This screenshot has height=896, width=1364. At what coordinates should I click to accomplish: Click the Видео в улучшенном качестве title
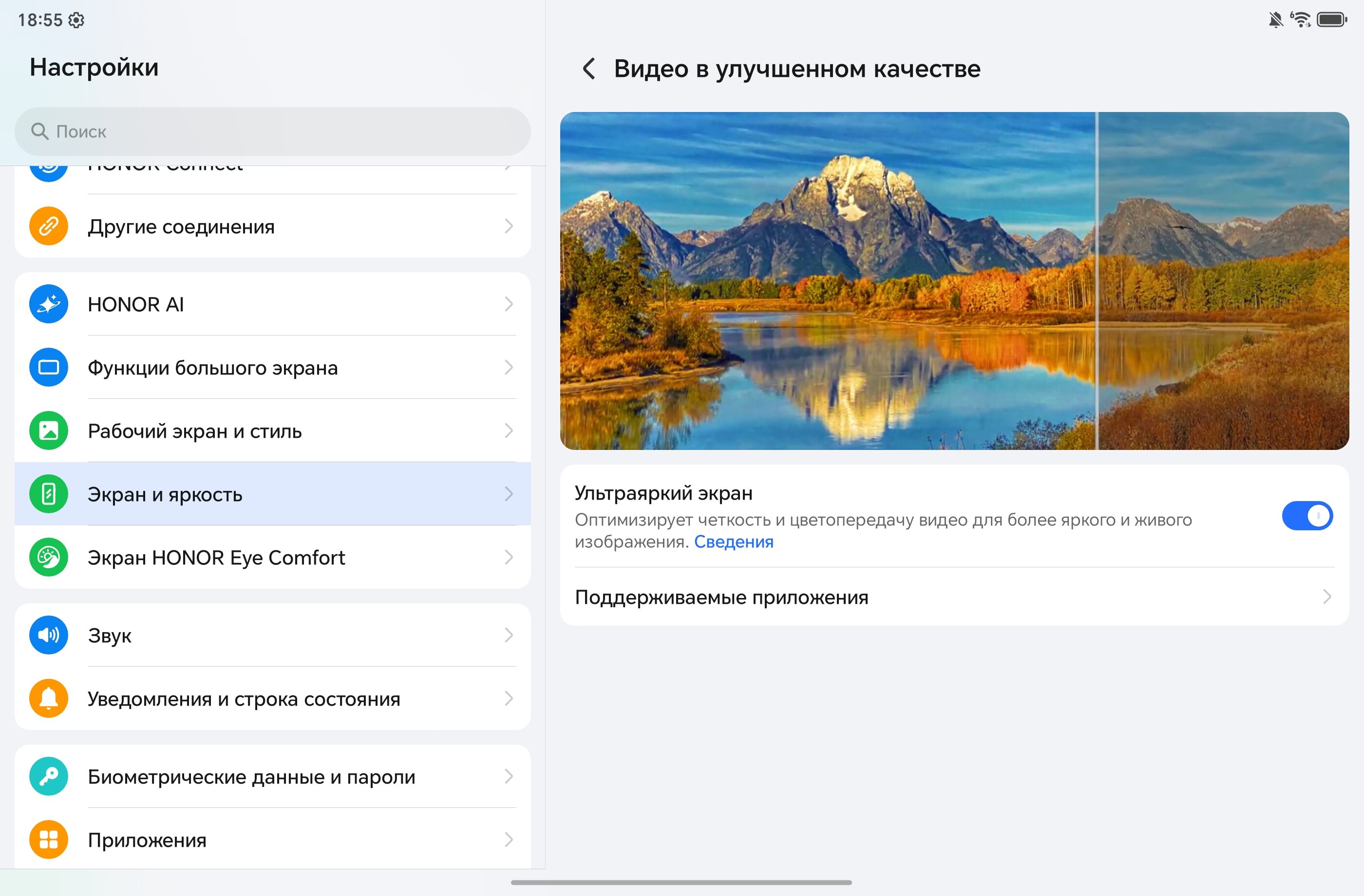click(797, 69)
